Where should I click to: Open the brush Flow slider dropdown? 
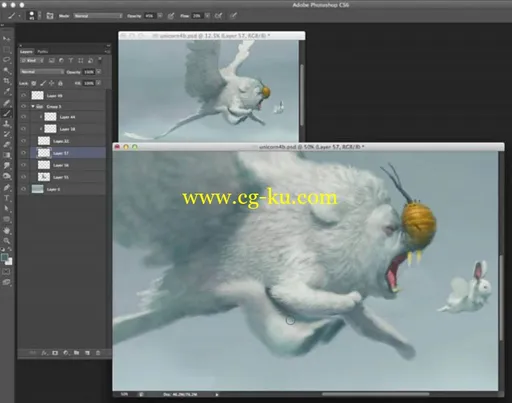coord(207,16)
